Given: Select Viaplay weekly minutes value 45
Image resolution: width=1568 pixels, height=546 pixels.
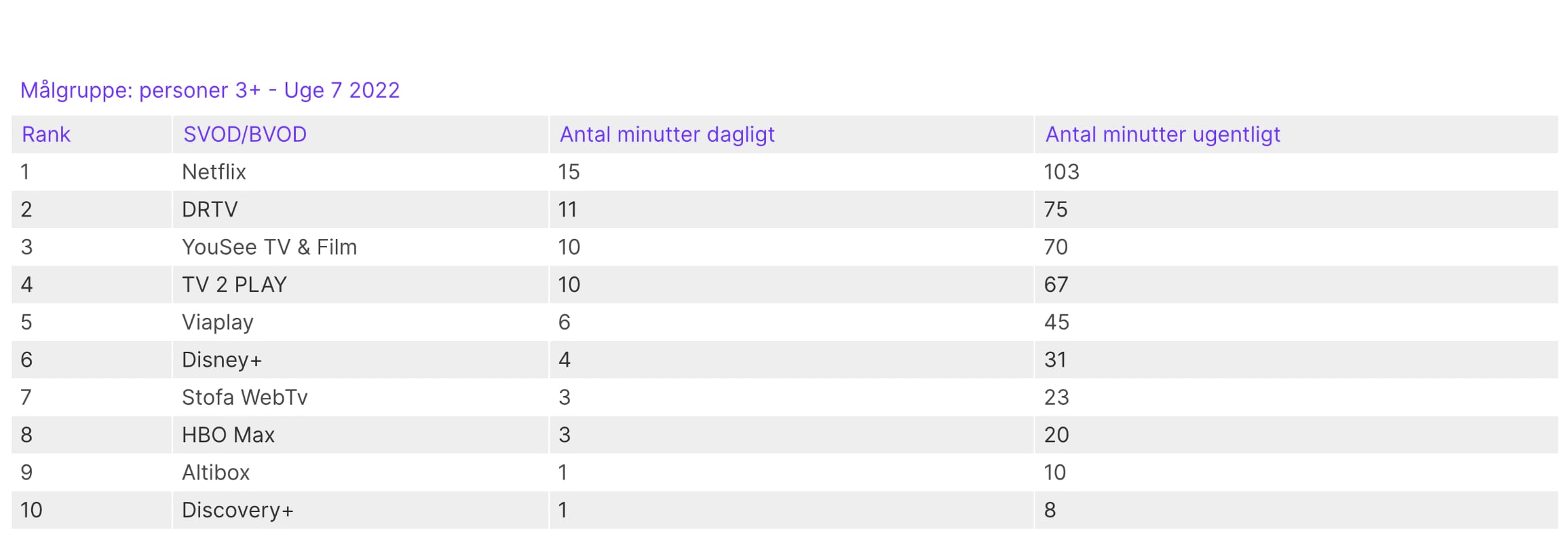Looking at the screenshot, I should (1056, 322).
